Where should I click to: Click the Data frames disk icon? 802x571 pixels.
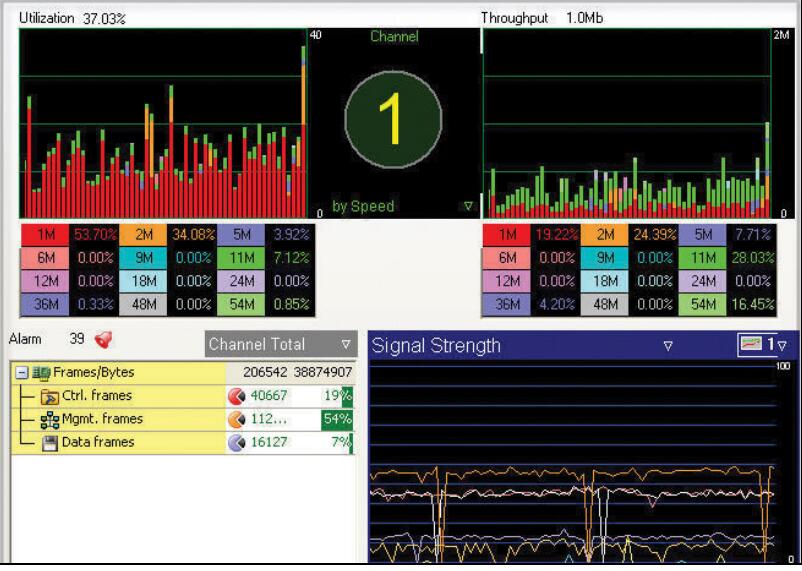coord(50,443)
